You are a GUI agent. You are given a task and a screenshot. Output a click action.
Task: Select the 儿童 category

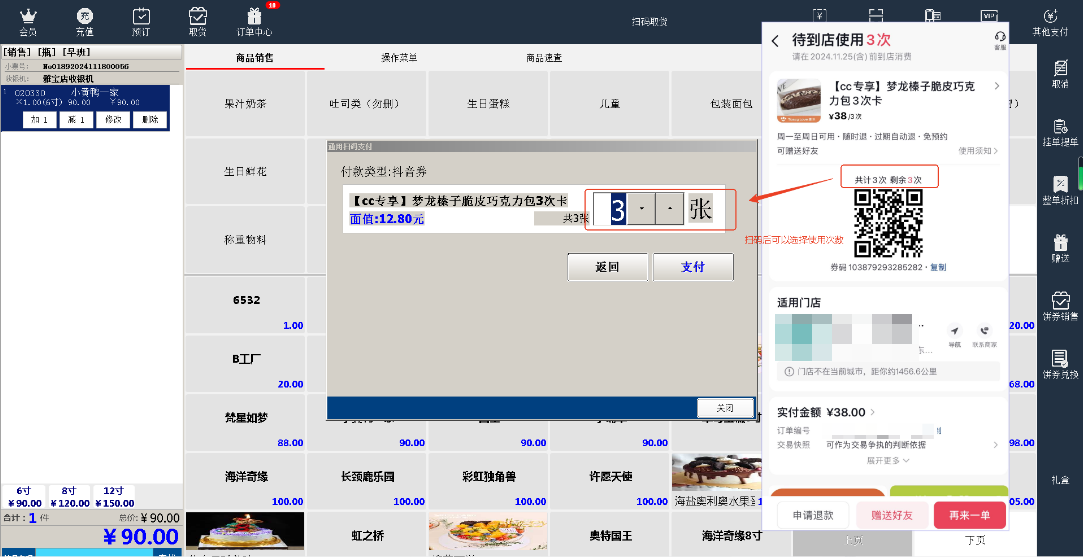609,104
